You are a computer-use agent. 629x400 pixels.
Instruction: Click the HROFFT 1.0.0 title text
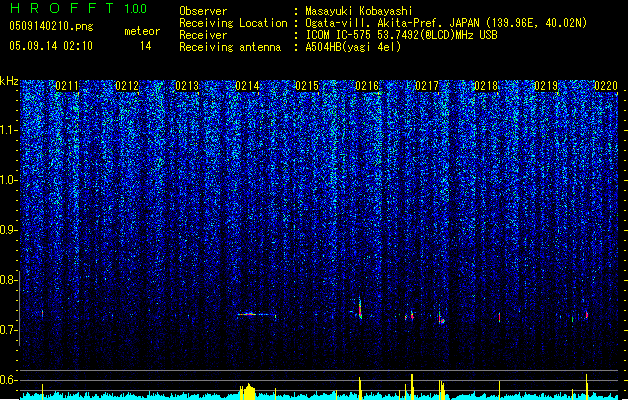pos(79,8)
